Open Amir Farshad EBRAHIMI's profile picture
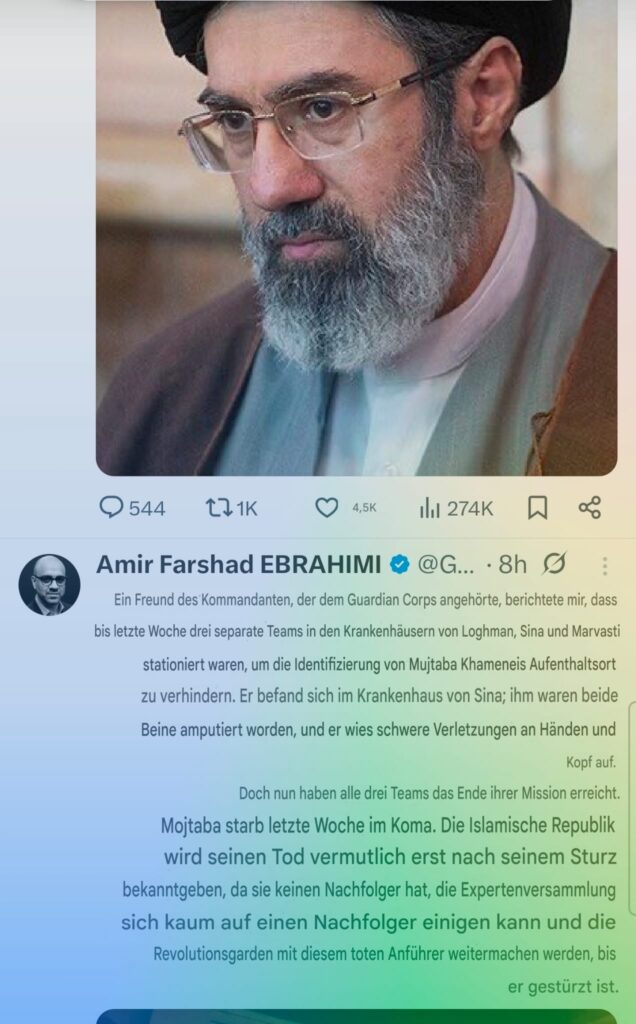The width and height of the screenshot is (636, 1024). click(x=49, y=585)
